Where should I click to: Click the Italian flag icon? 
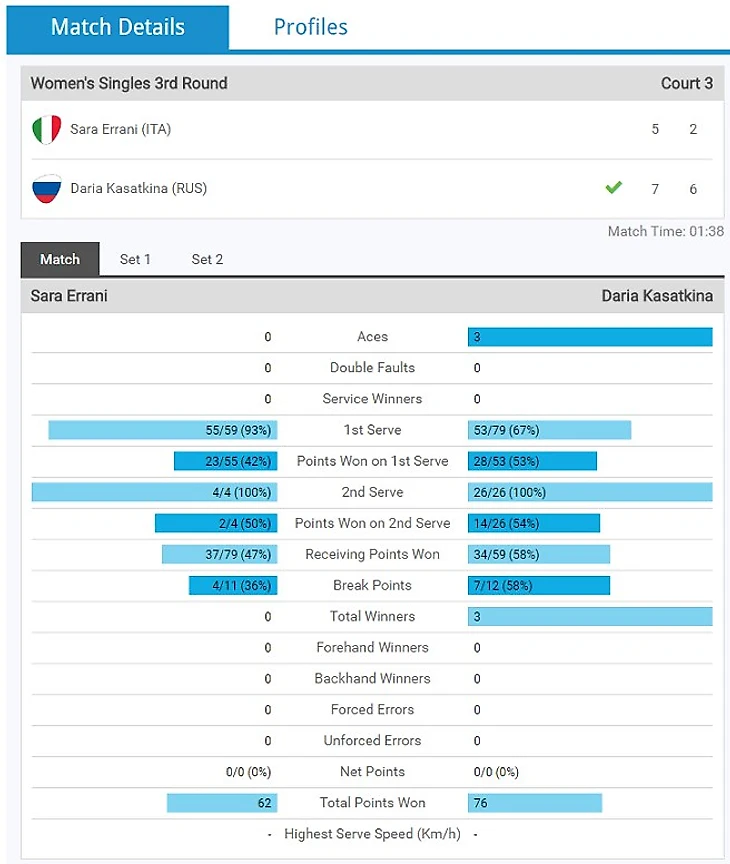[x=46, y=130]
